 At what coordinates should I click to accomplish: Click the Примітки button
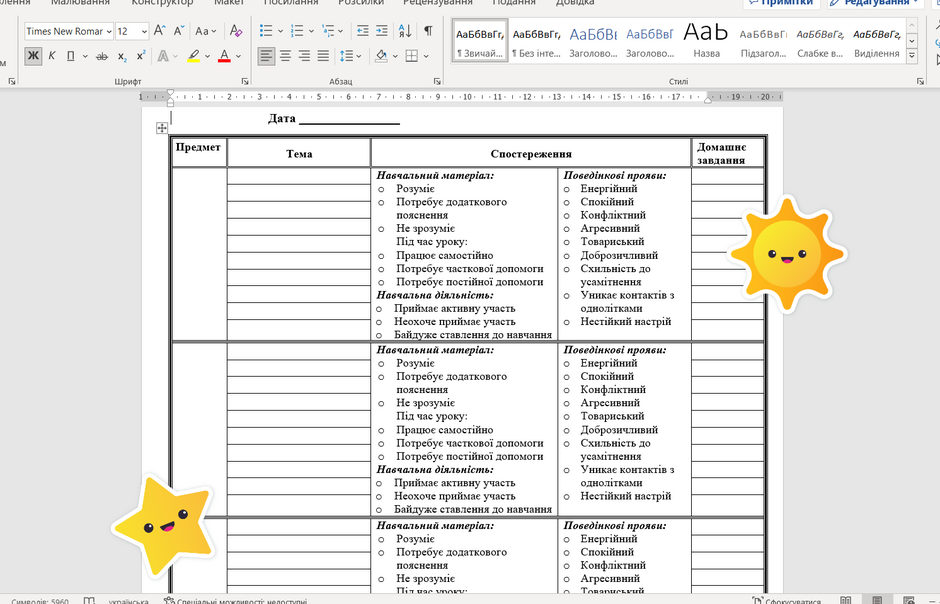tap(782, 2)
